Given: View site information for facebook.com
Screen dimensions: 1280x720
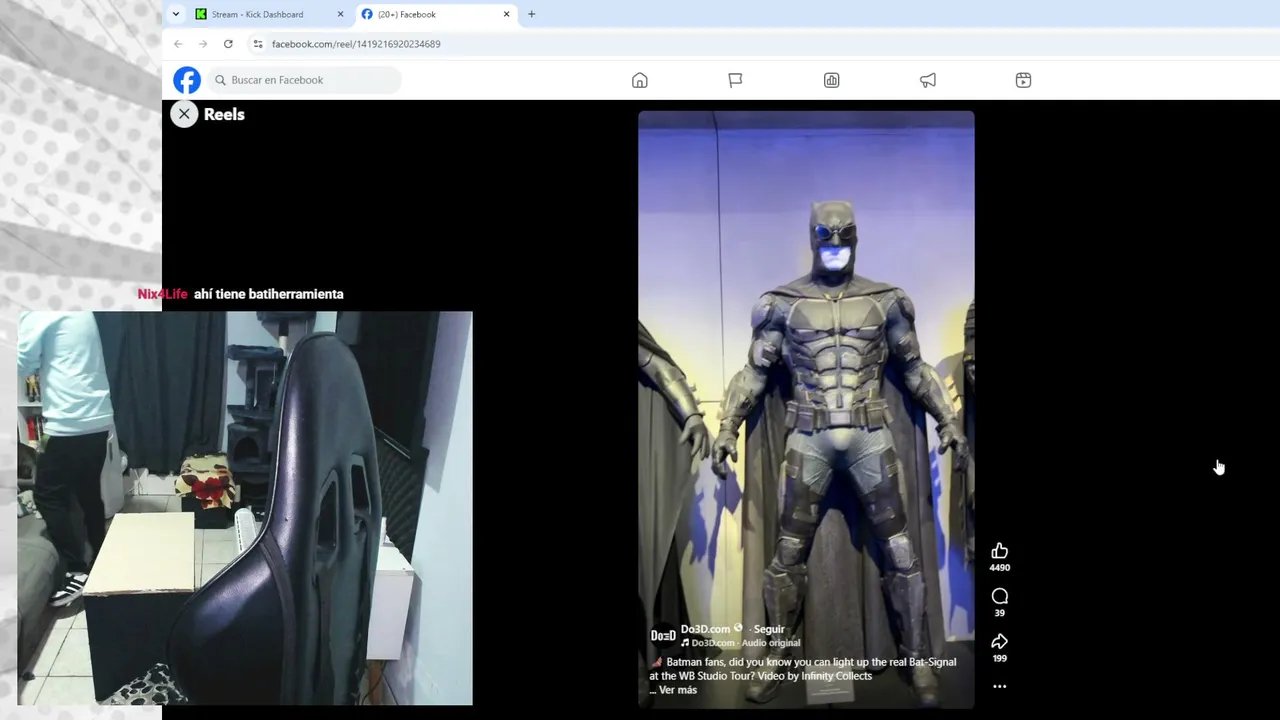Looking at the screenshot, I should tap(258, 44).
